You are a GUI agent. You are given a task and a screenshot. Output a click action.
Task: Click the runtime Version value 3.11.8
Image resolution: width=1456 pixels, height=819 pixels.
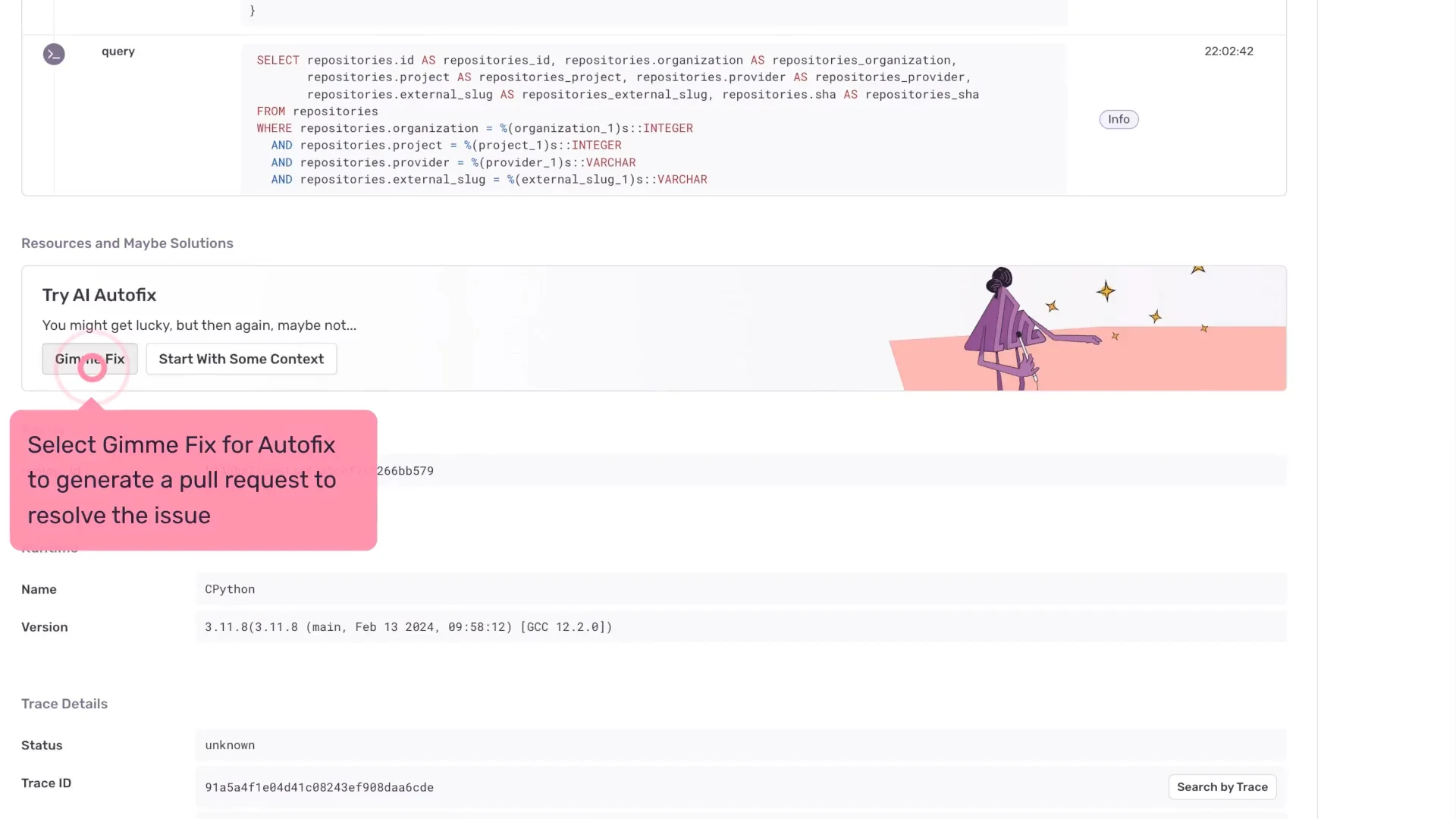pyautogui.click(x=408, y=627)
